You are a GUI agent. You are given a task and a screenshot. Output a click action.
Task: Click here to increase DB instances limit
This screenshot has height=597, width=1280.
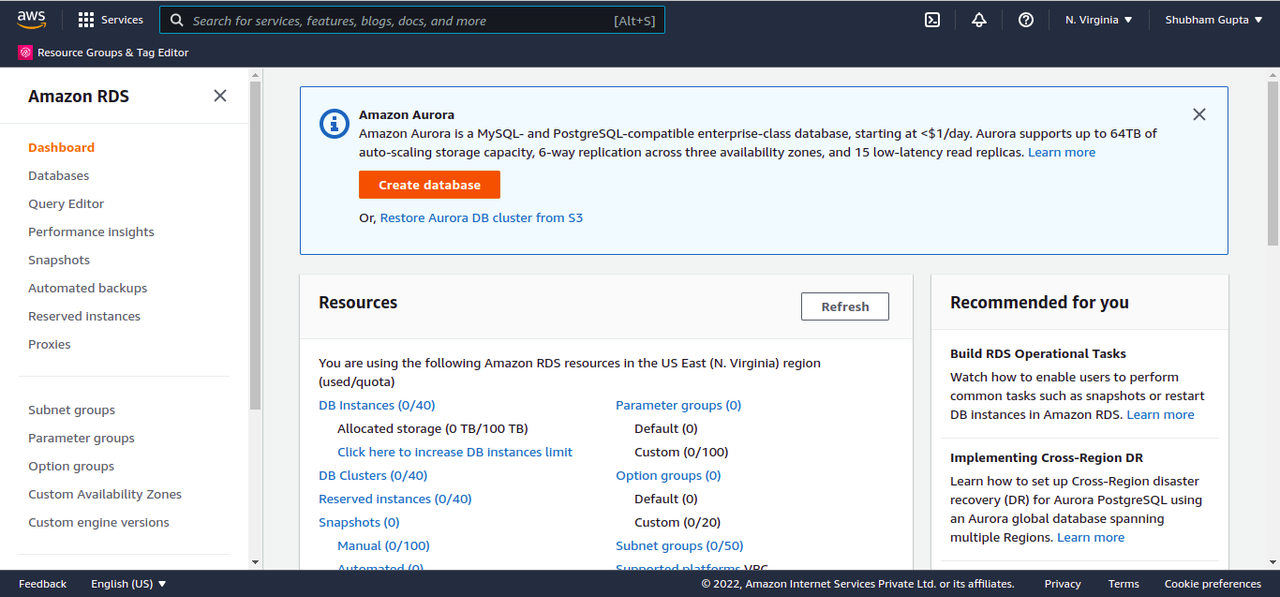[455, 452]
